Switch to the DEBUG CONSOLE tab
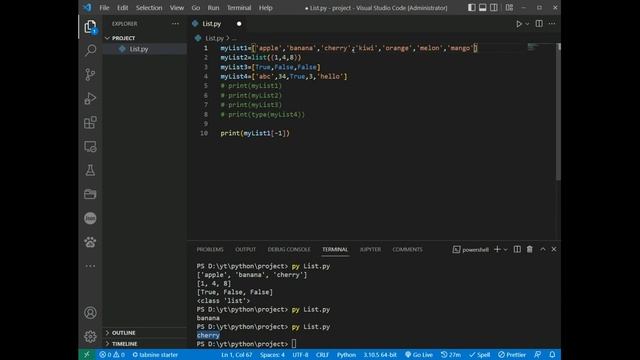 (x=289, y=249)
